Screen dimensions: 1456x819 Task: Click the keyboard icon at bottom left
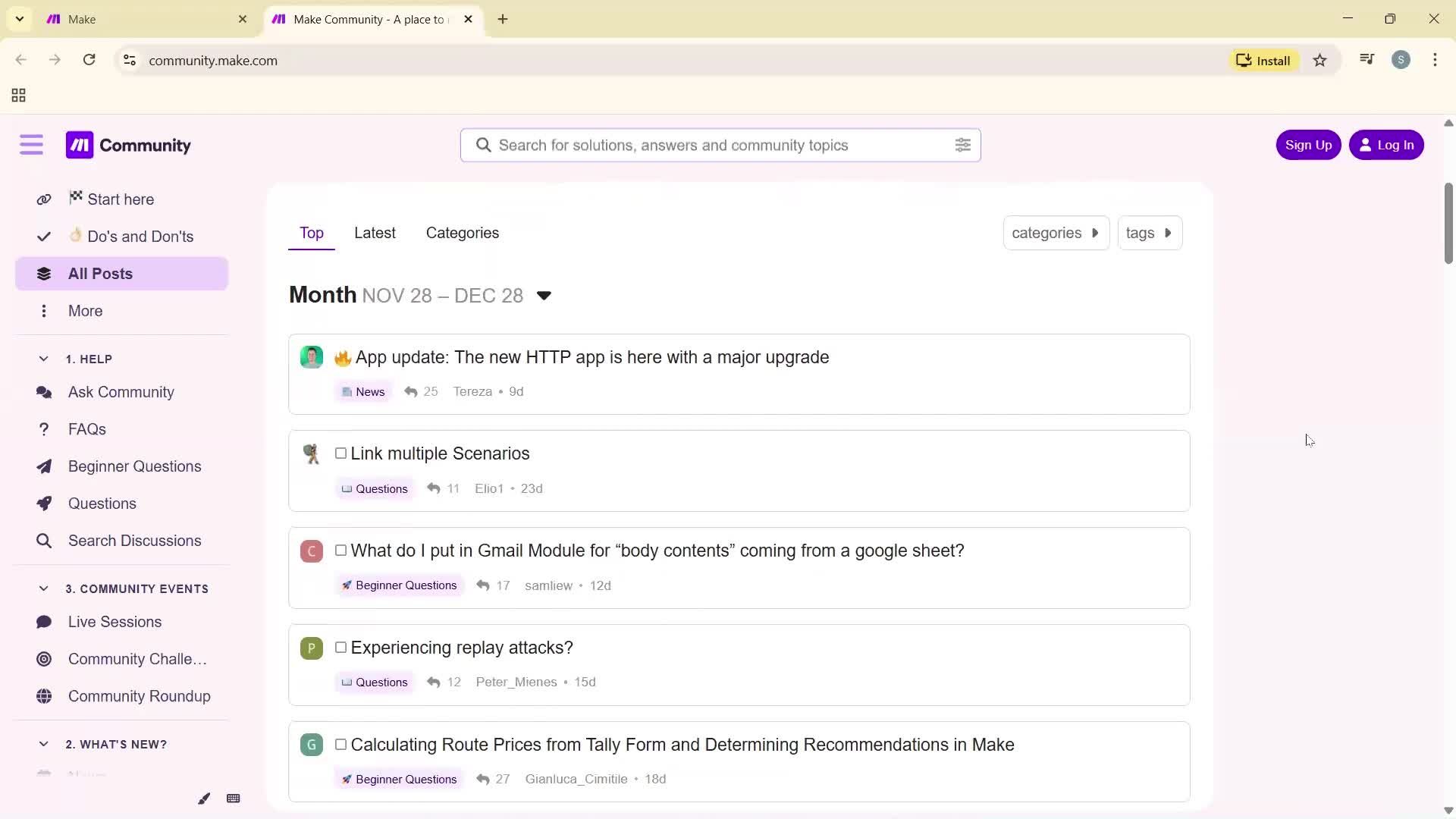click(233, 798)
